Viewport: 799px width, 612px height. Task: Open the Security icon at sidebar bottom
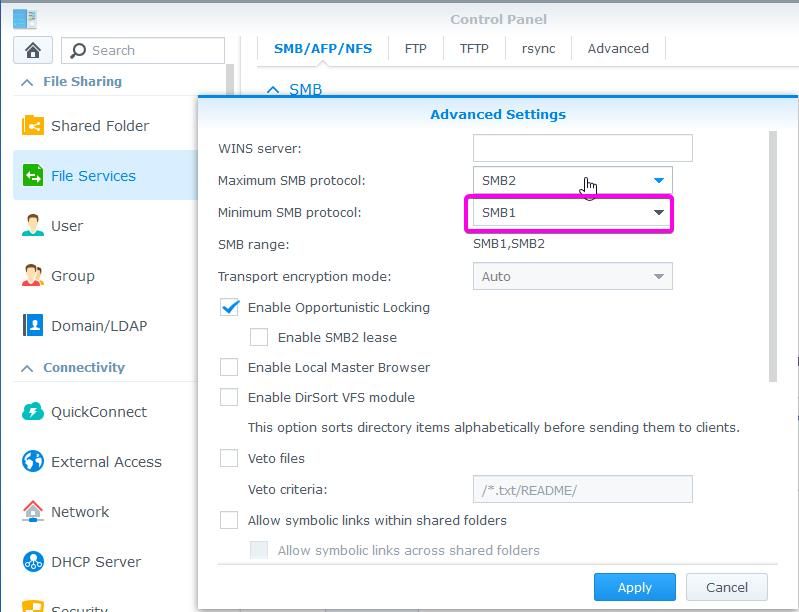click(33, 606)
